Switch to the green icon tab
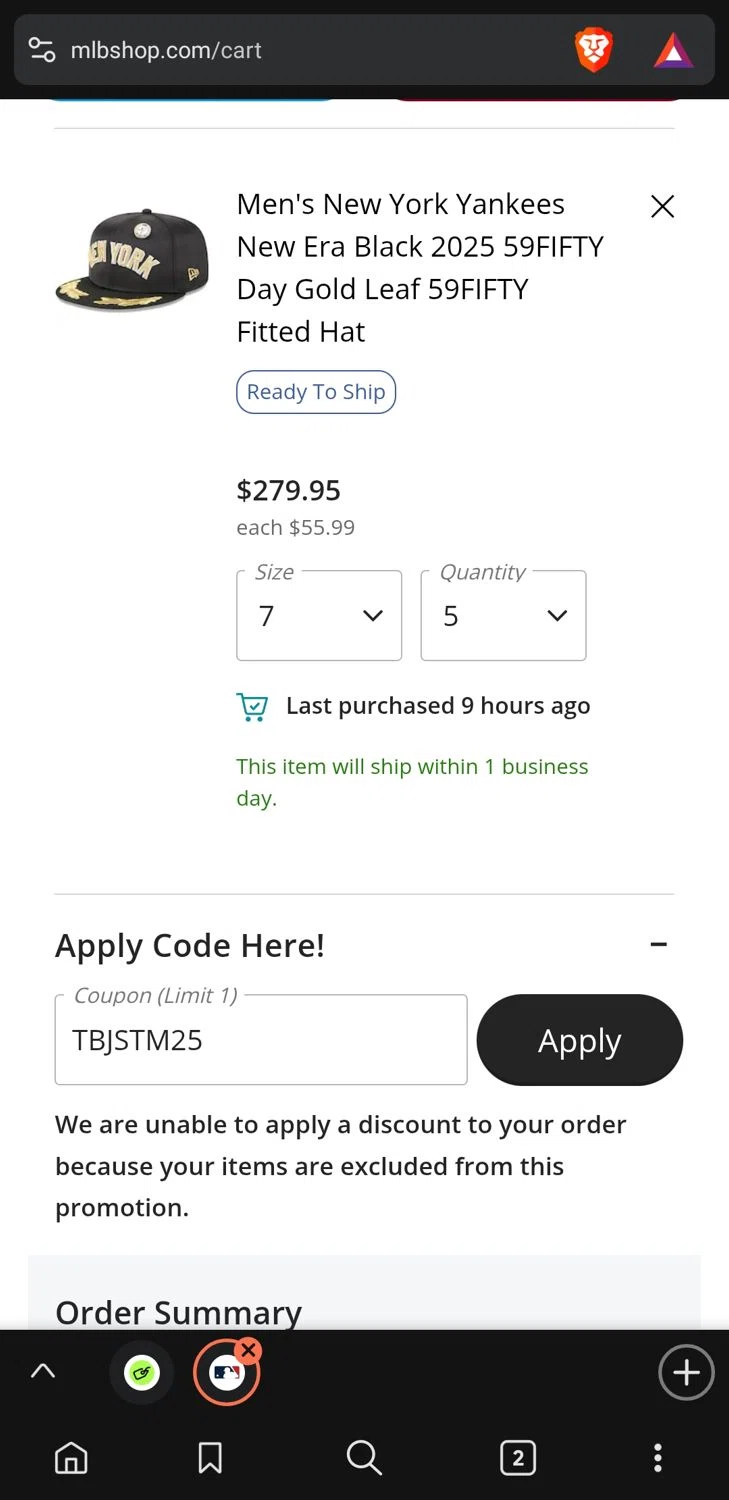The width and height of the screenshot is (729, 1500). [142, 1373]
